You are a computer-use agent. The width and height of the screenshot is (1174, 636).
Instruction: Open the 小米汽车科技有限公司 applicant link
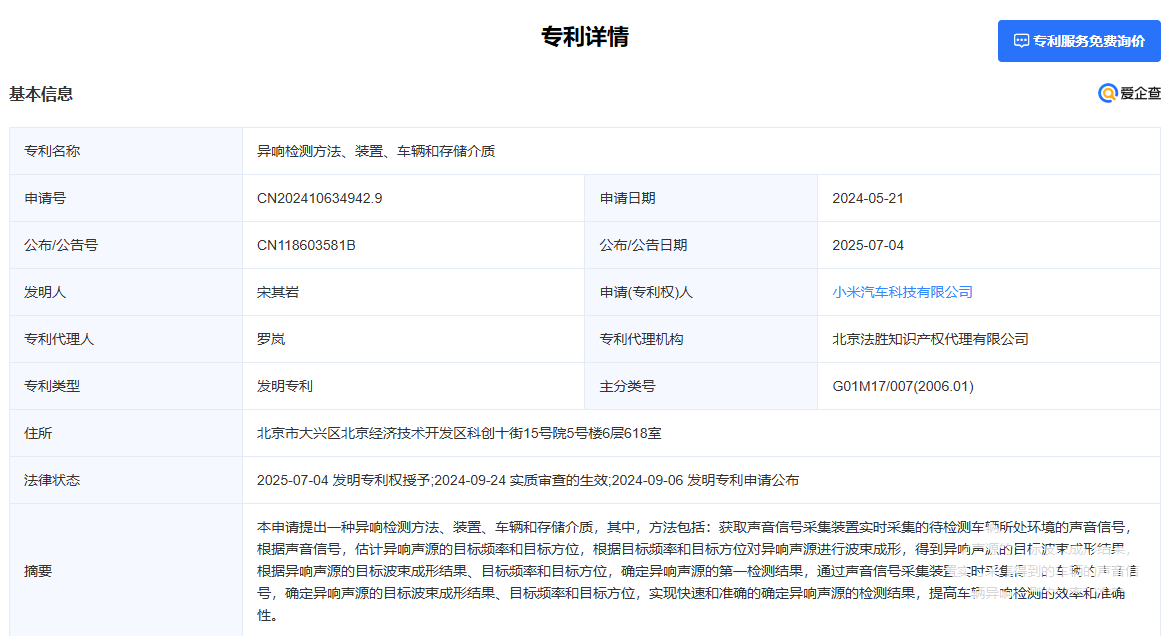[902, 292]
